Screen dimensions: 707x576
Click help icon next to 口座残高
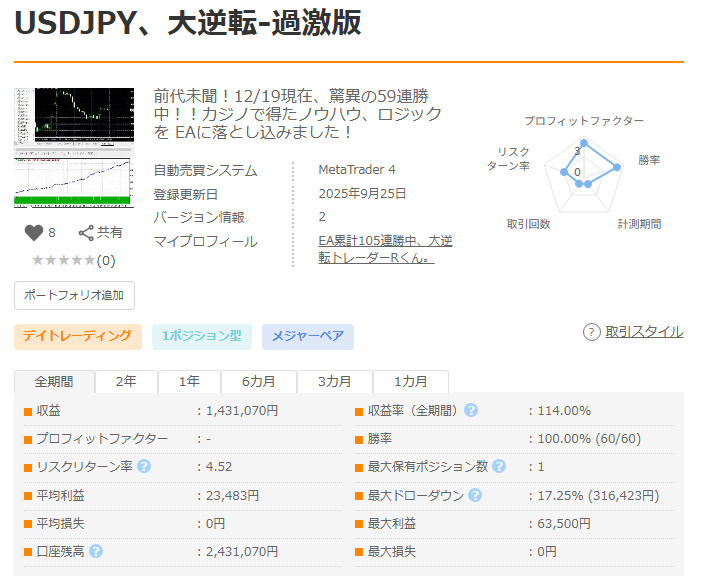96,551
